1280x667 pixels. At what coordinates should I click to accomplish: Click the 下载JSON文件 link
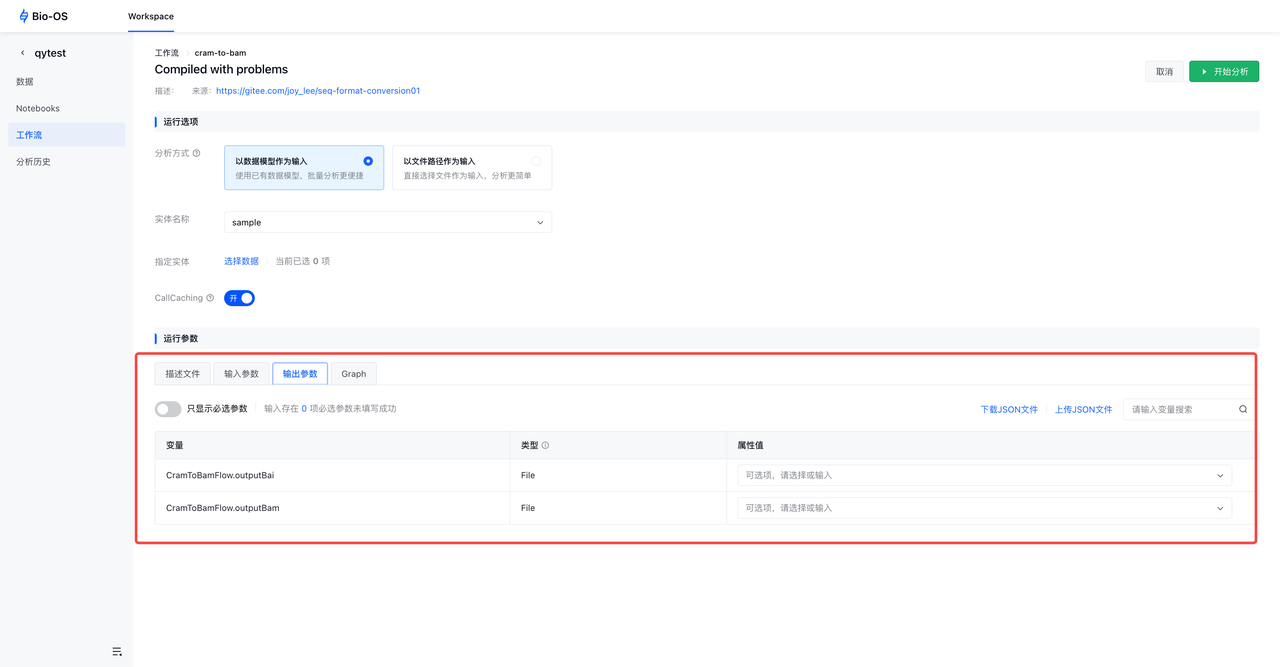(x=1008, y=410)
